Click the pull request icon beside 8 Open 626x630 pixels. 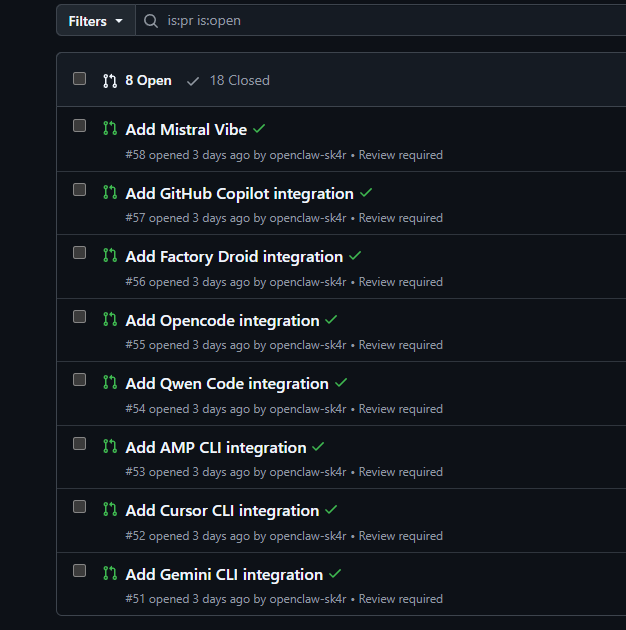click(x=110, y=81)
